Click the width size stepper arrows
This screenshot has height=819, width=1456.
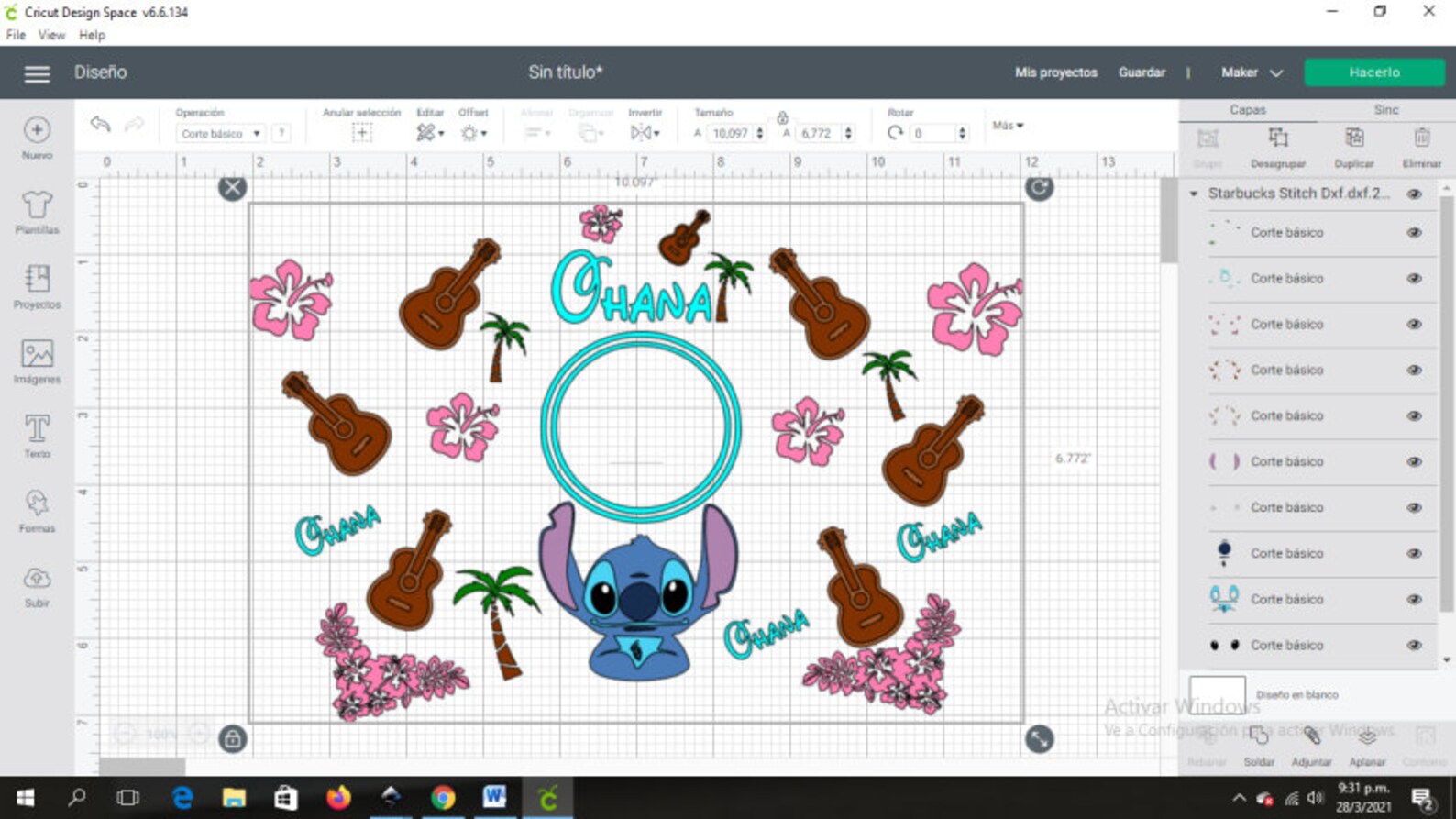[x=759, y=134]
